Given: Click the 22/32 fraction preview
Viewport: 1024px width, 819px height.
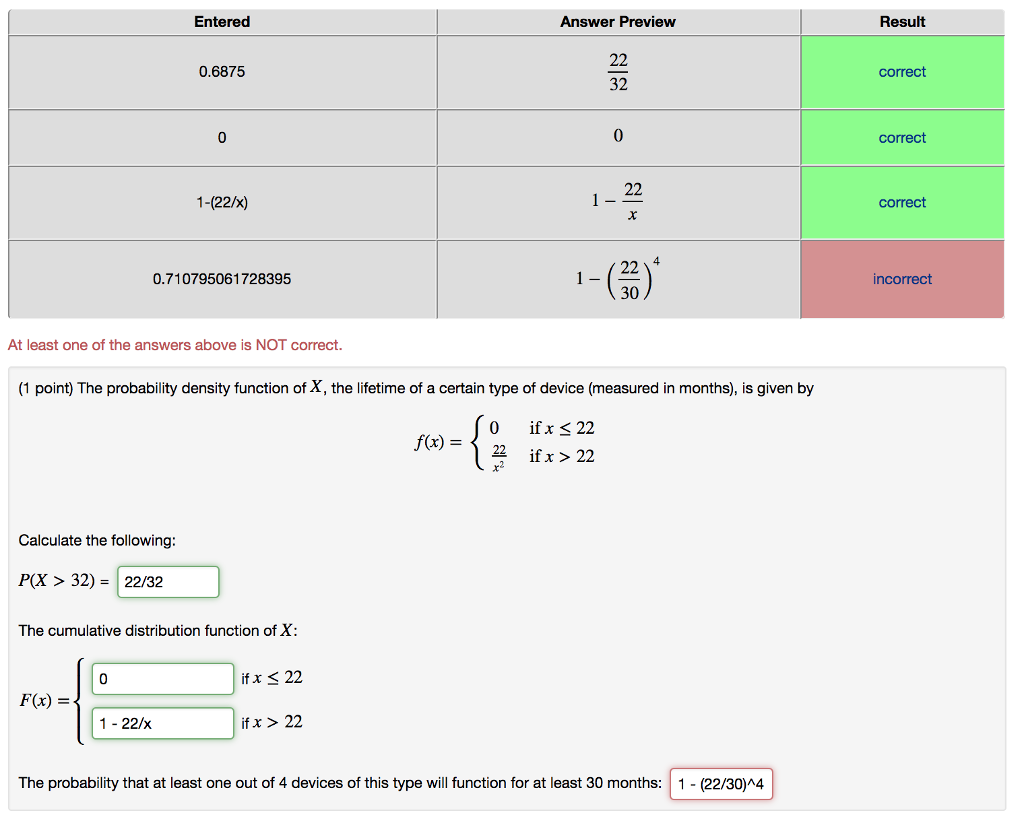Looking at the screenshot, I should point(617,71).
